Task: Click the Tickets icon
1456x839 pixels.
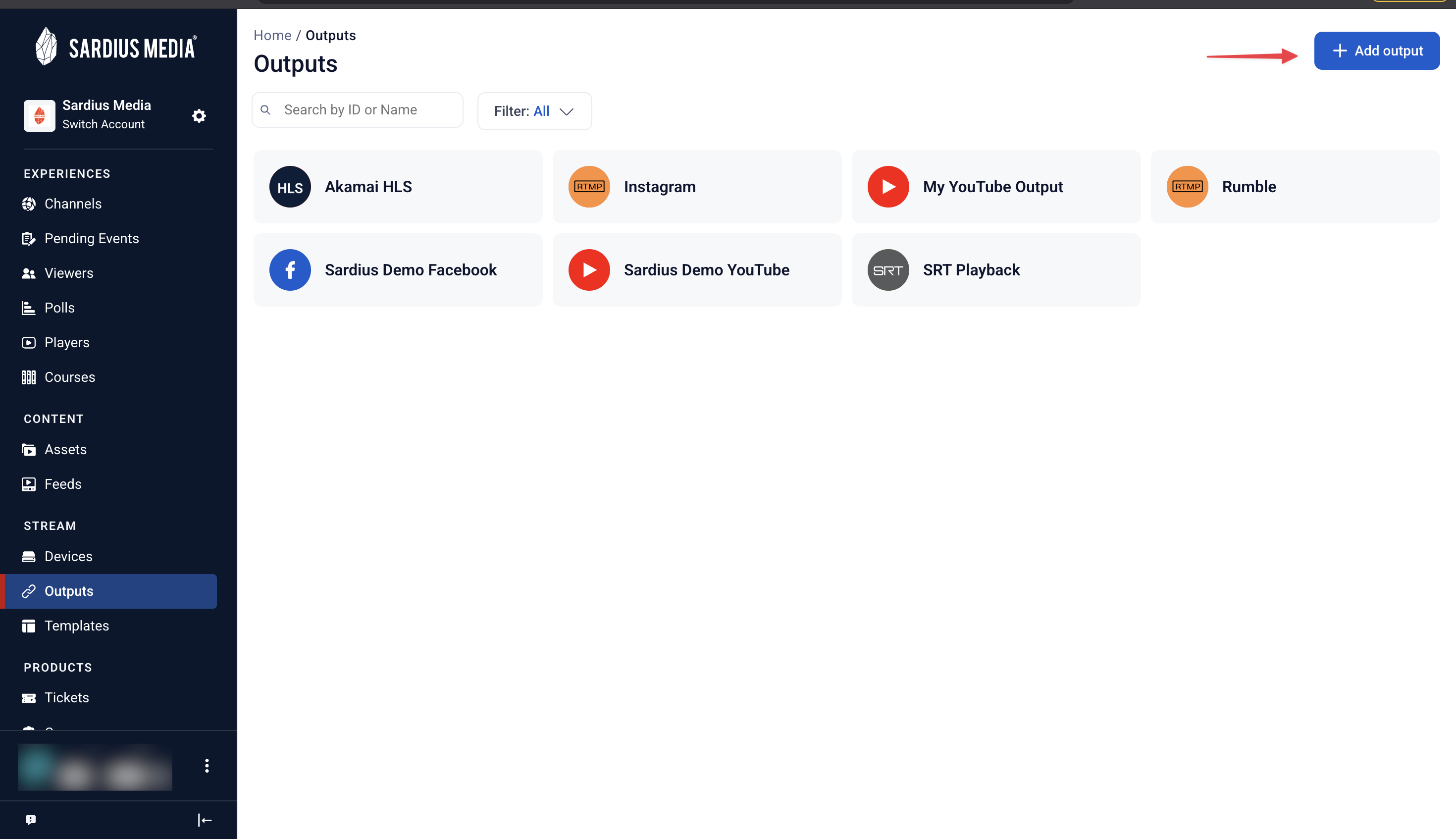Action: point(28,698)
